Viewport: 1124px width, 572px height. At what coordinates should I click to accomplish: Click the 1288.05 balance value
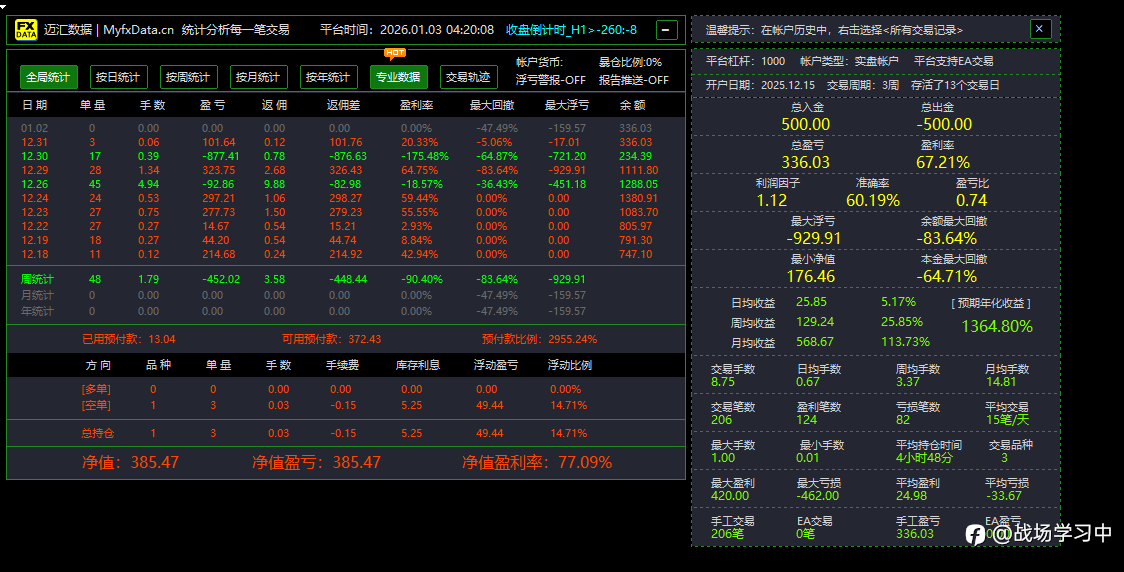638,184
